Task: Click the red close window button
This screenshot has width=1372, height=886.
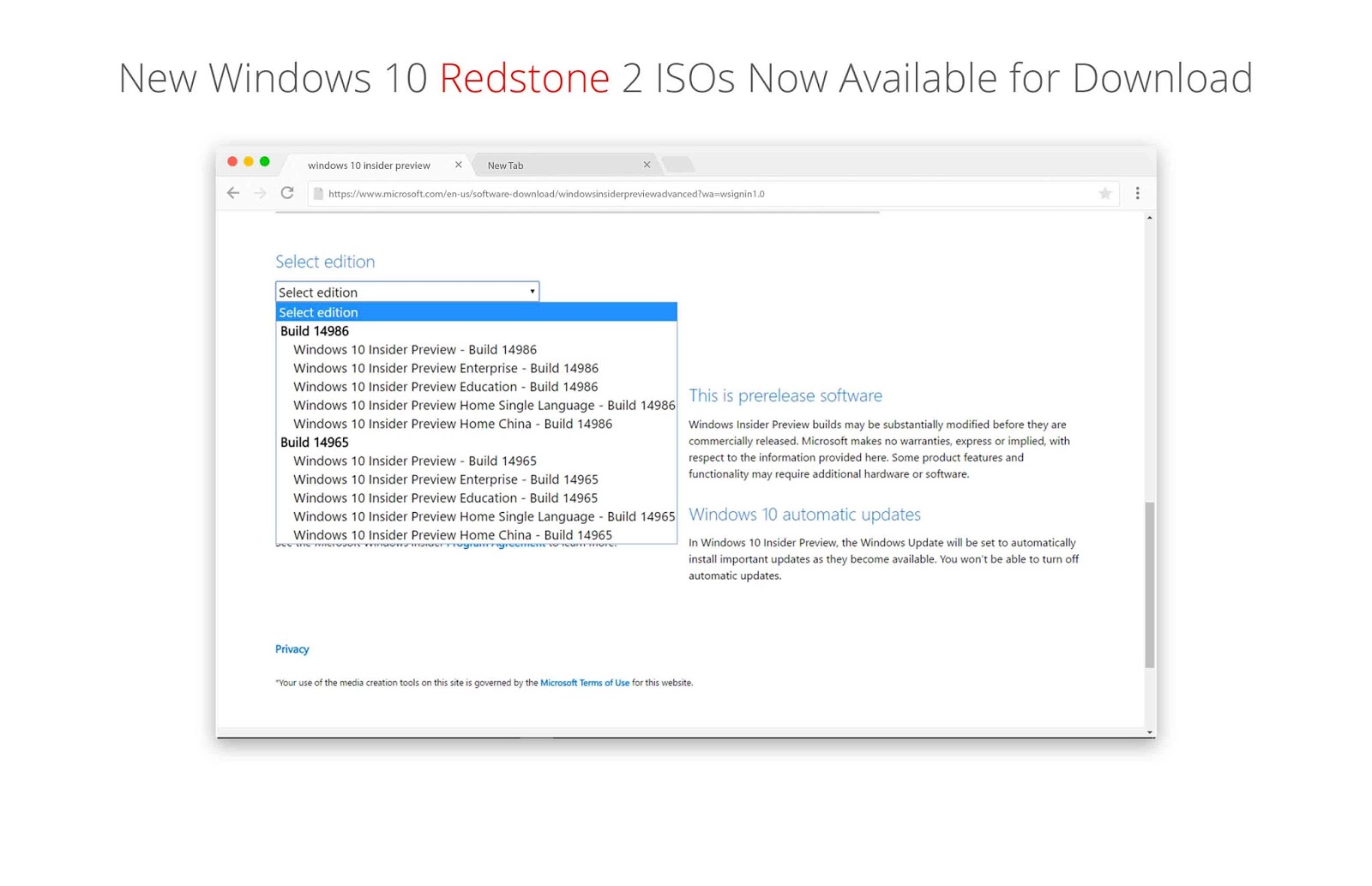Action: (x=232, y=161)
